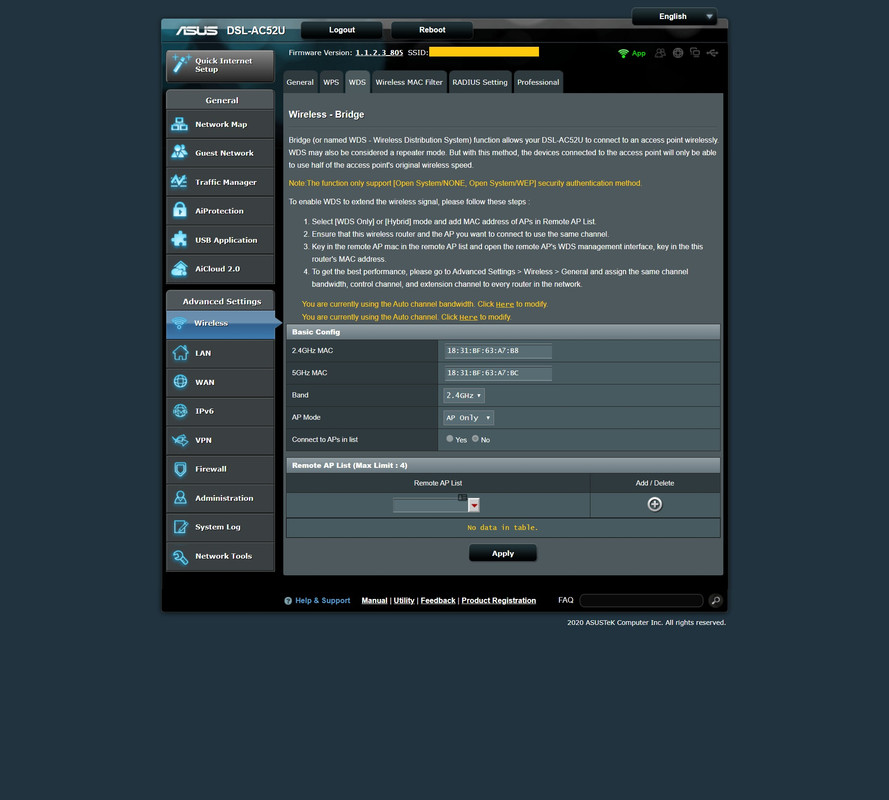The width and height of the screenshot is (889, 800).
Task: Click the ASUS logo
Action: pos(197,30)
